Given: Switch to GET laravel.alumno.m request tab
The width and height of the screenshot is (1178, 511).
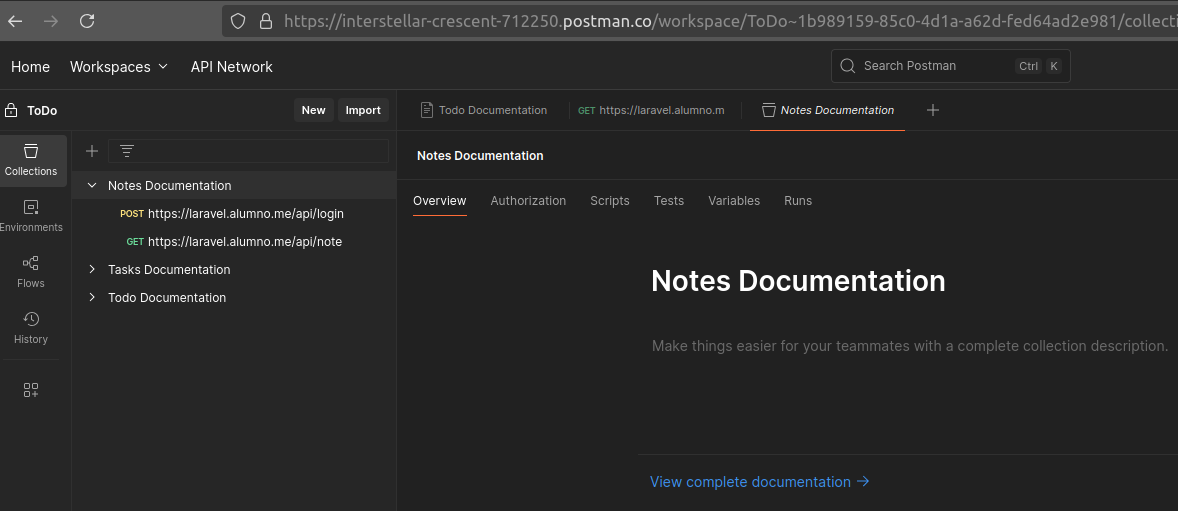Looking at the screenshot, I should click(x=651, y=110).
